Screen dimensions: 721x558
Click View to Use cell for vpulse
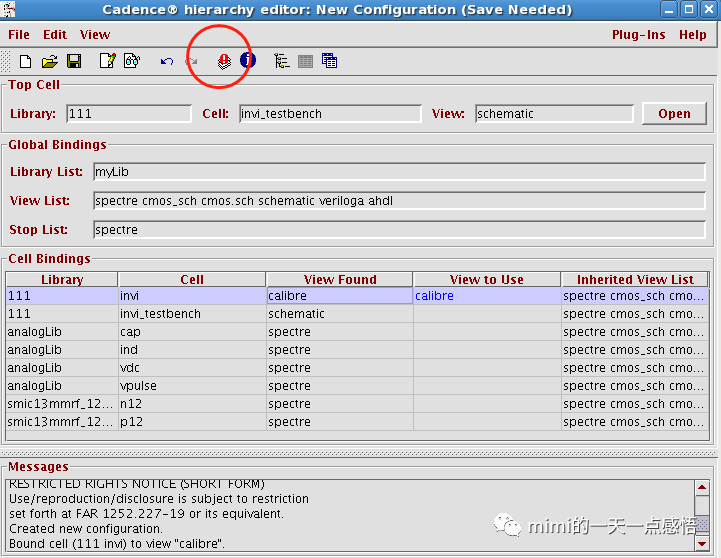pyautogui.click(x=487, y=386)
